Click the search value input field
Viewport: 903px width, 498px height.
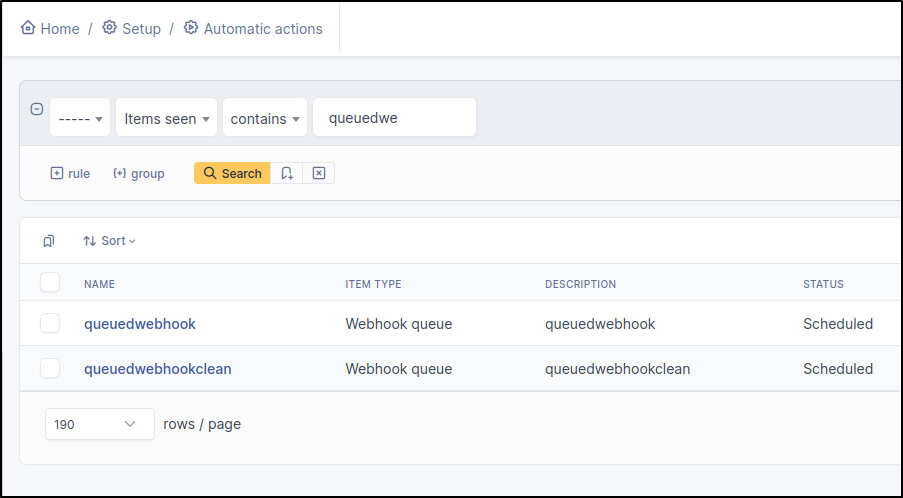click(395, 118)
